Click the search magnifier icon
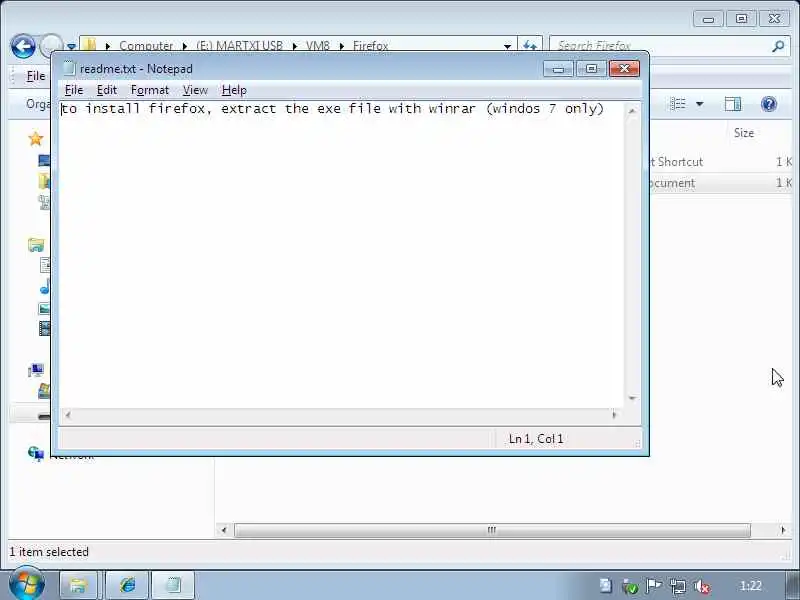 [x=778, y=46]
